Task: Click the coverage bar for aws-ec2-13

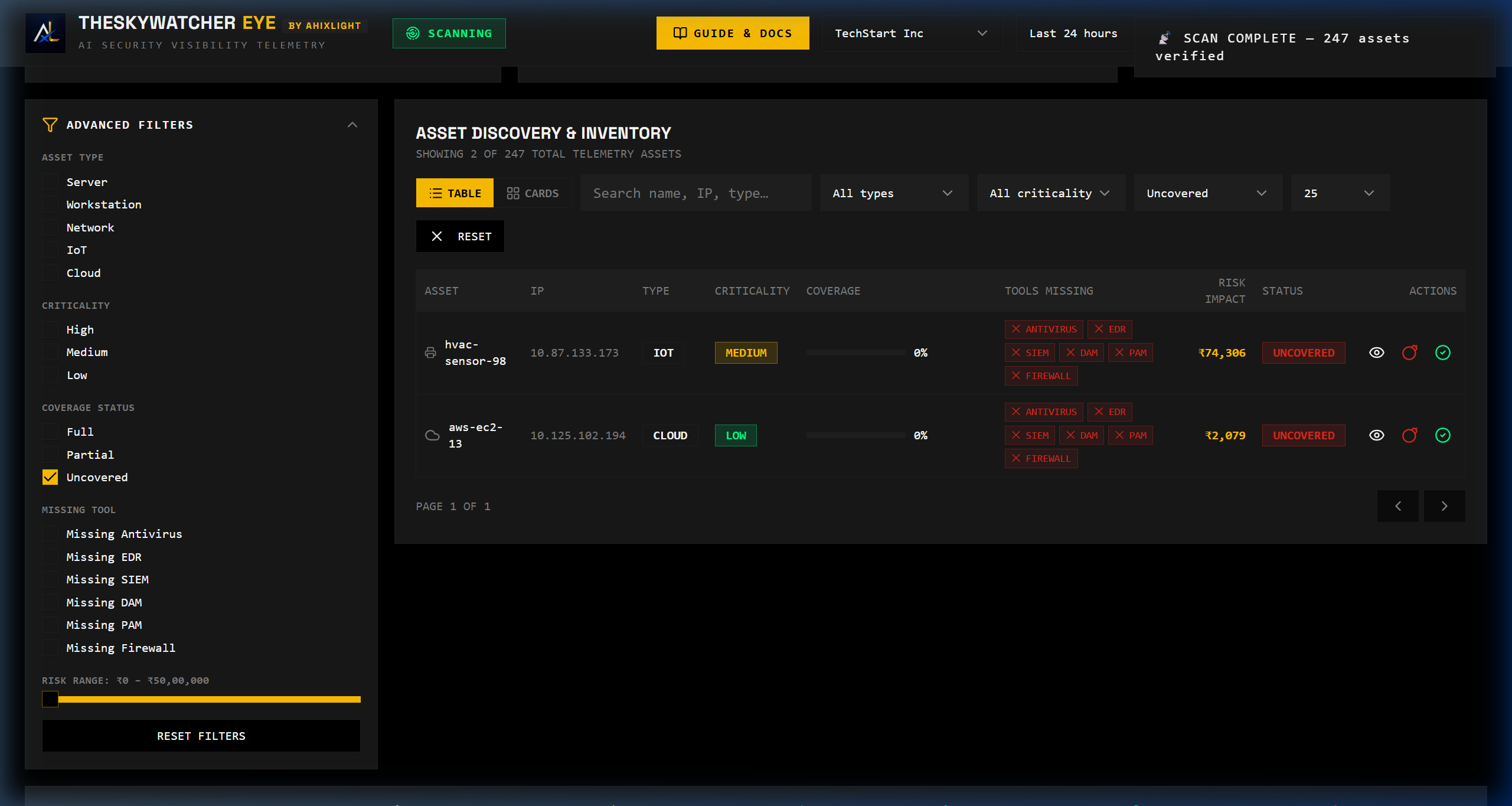Action: (855, 435)
